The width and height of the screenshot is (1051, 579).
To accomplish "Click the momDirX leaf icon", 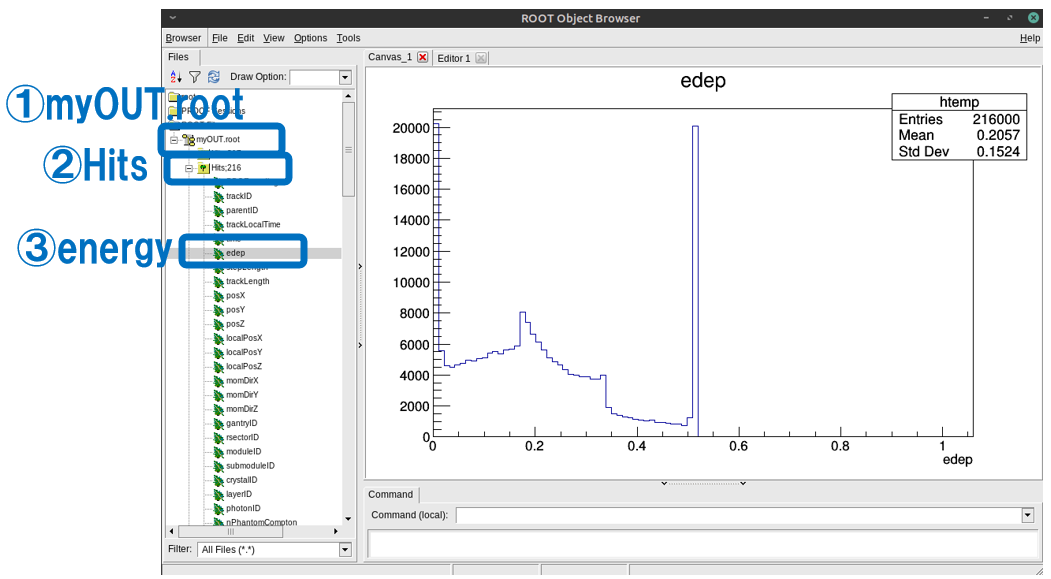I will pos(219,381).
